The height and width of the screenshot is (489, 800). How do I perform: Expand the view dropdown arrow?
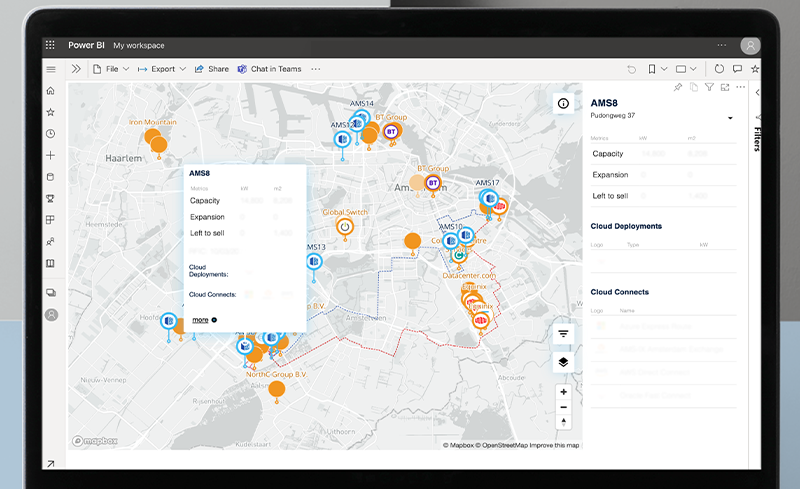pos(693,69)
